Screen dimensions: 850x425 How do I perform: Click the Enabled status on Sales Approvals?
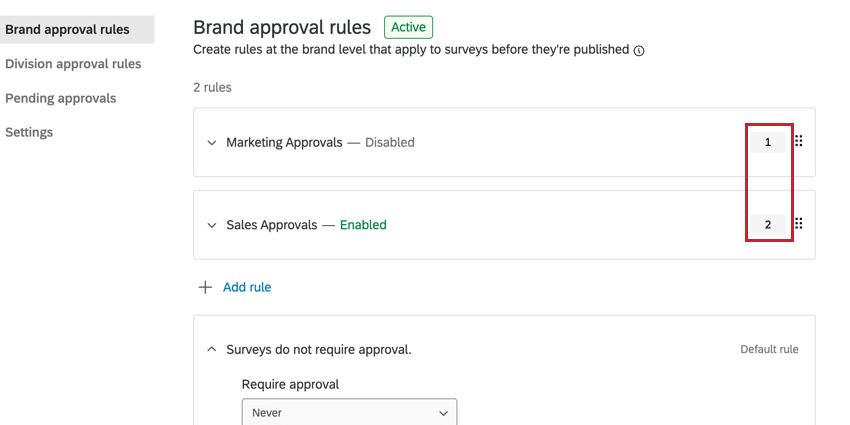[x=363, y=225]
